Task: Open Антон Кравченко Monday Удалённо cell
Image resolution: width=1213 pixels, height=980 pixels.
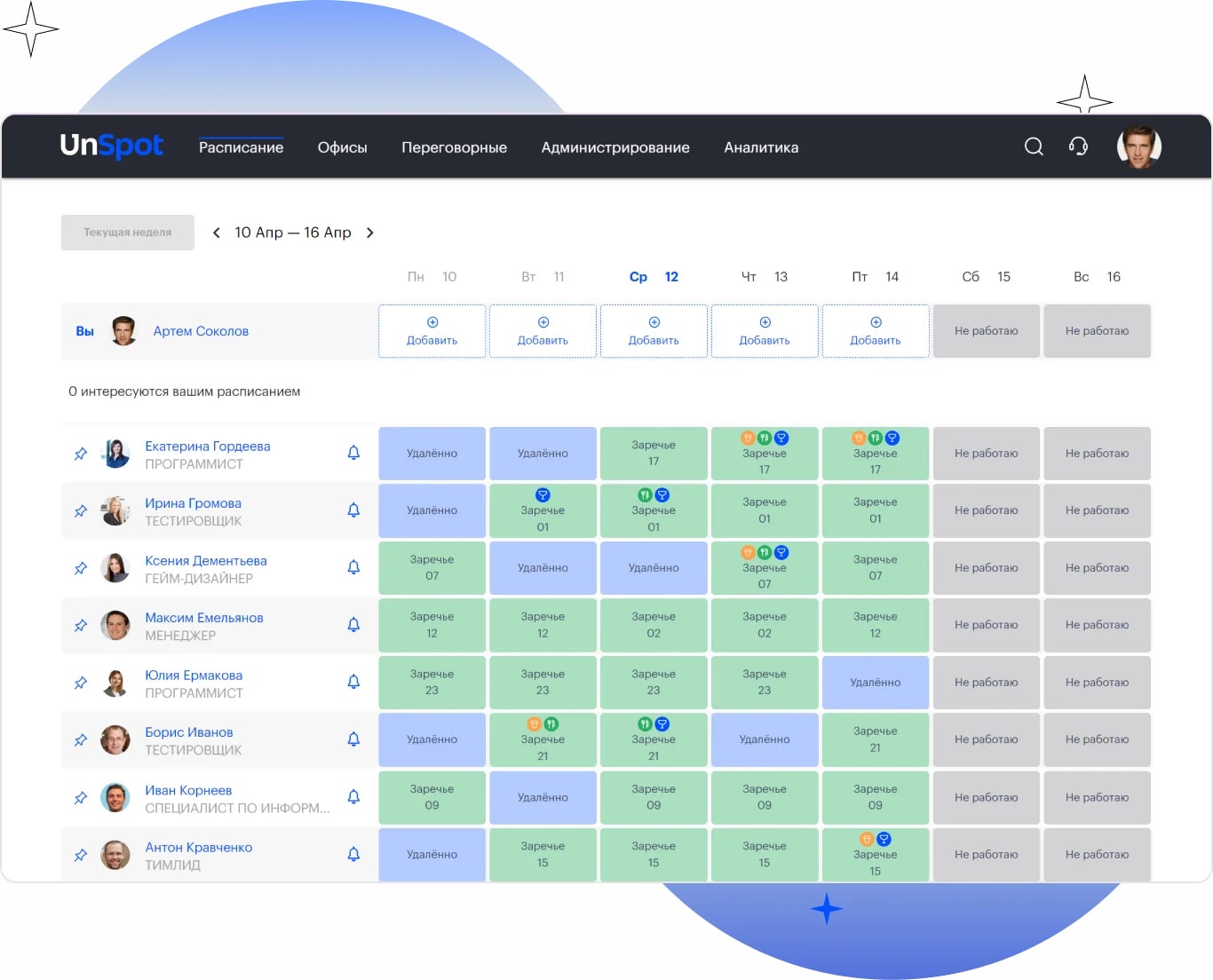Action: tap(432, 855)
